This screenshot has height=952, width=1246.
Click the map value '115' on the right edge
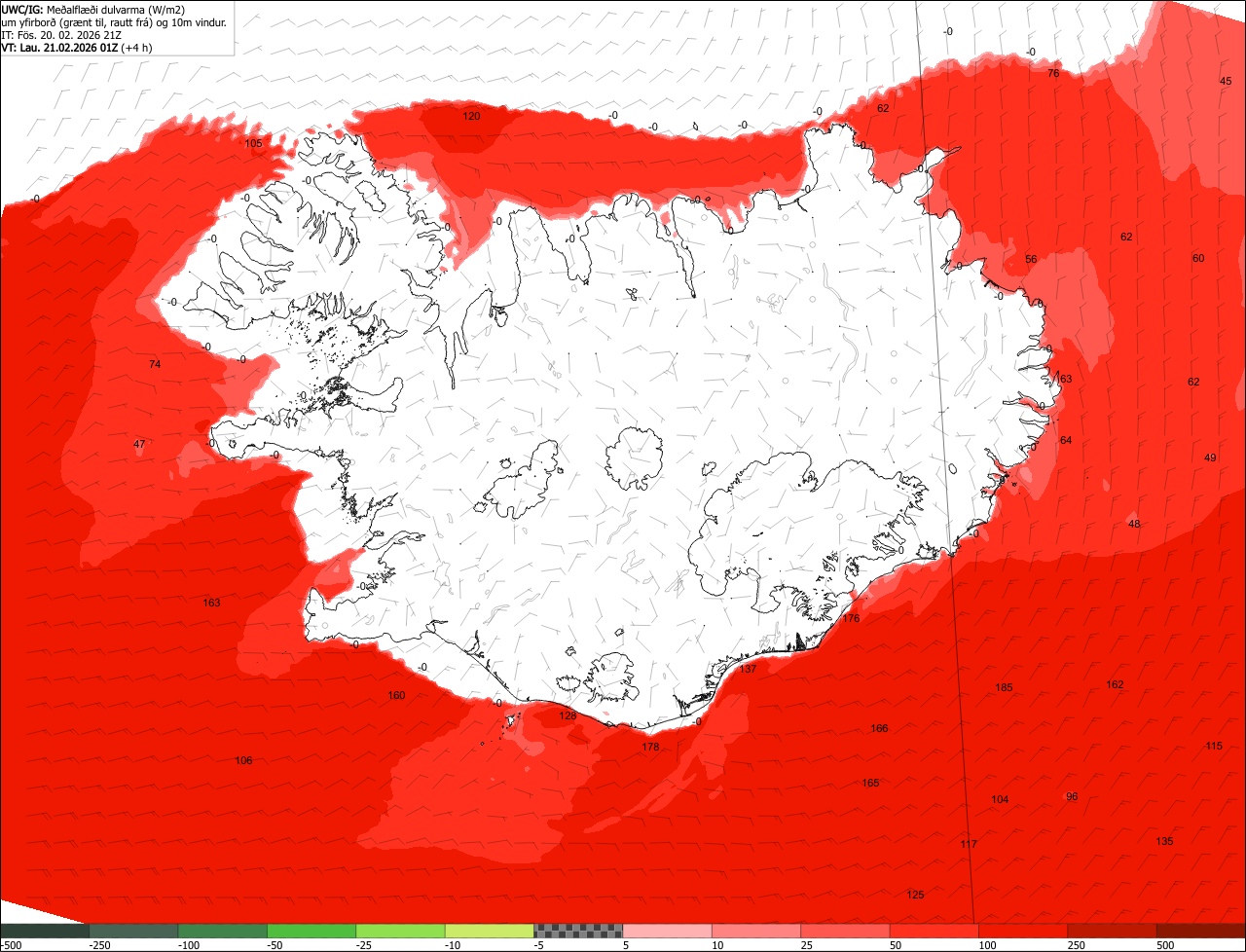pyautogui.click(x=1214, y=746)
